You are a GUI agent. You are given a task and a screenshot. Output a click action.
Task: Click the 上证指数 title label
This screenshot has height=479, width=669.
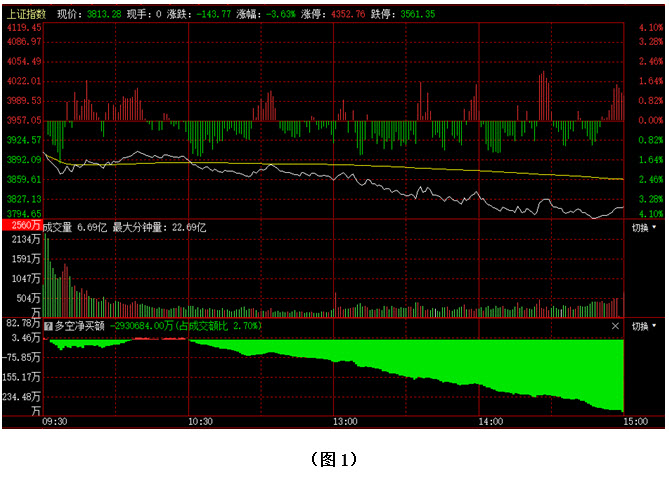[27, 15]
